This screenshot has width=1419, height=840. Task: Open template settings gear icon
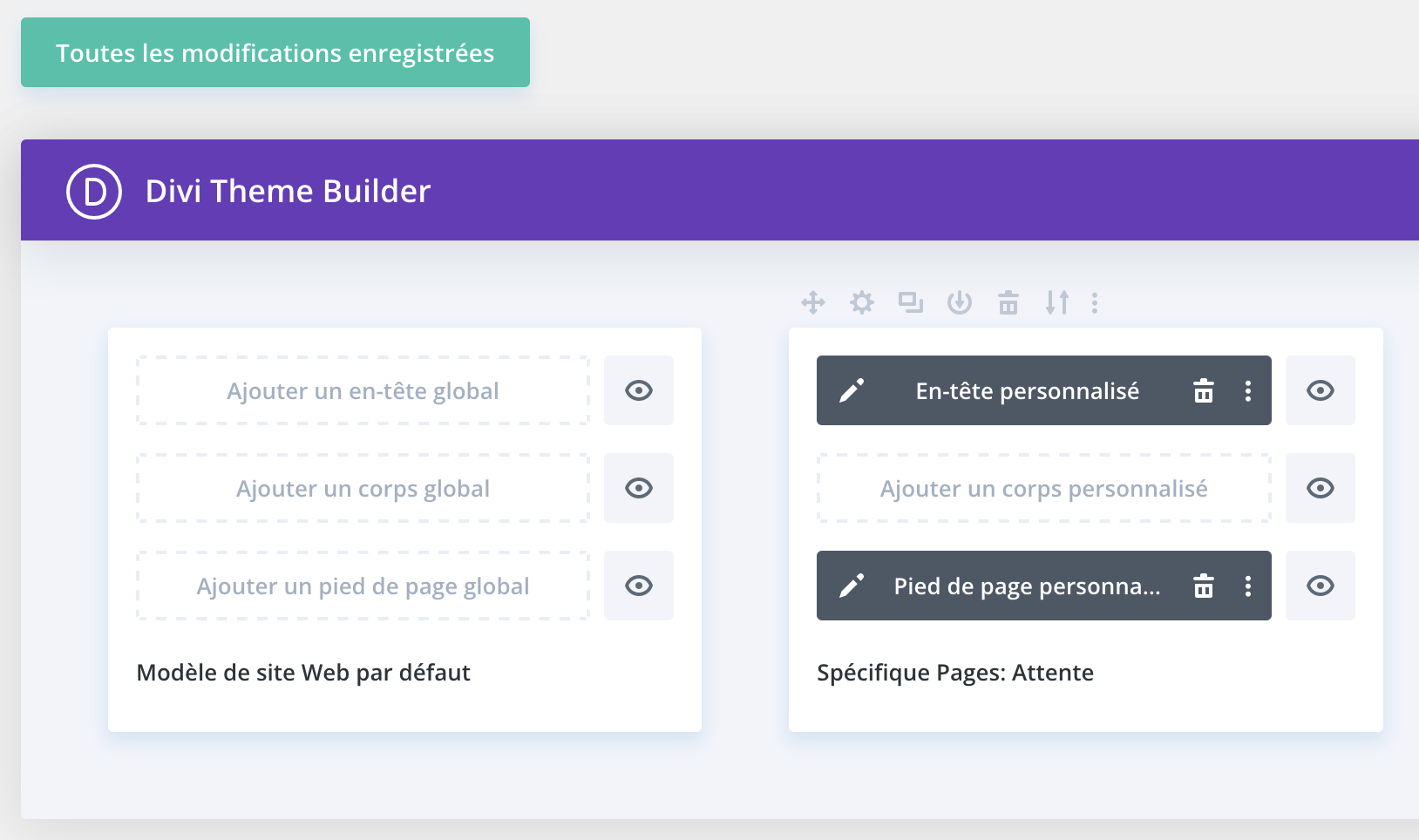click(x=862, y=302)
